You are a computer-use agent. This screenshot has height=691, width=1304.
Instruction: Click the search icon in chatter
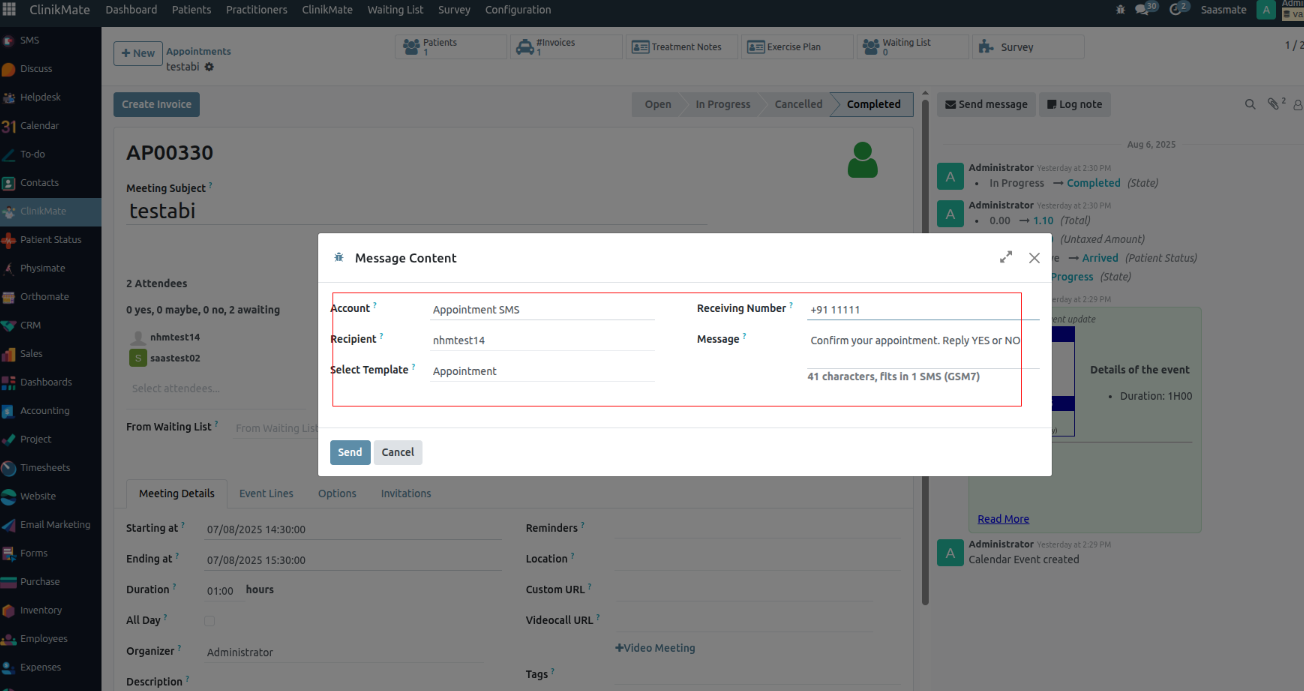click(x=1250, y=104)
